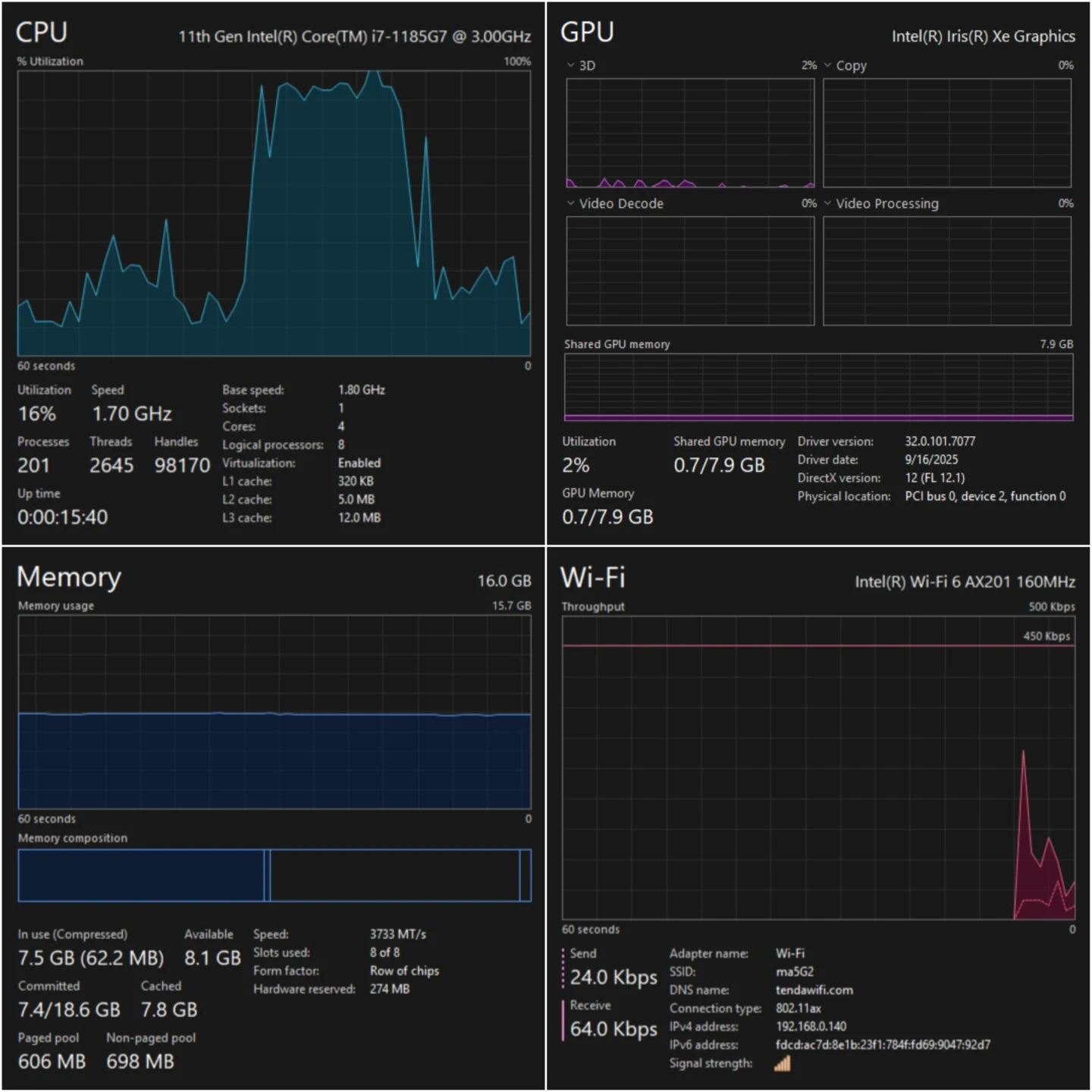Open the Copy engine dropdown chevron
Viewport: 1092px width, 1092px height.
(x=827, y=65)
